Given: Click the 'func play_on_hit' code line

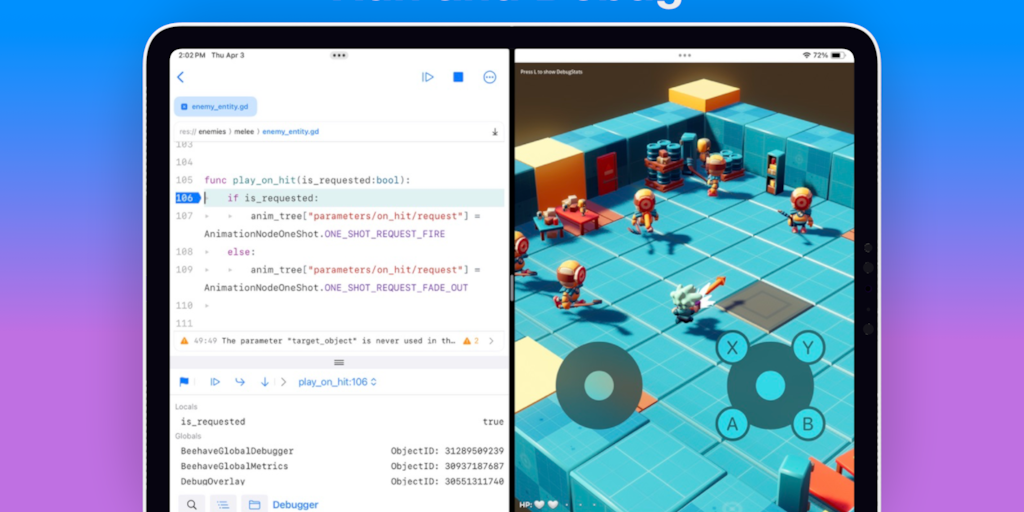Looking at the screenshot, I should pos(307,180).
